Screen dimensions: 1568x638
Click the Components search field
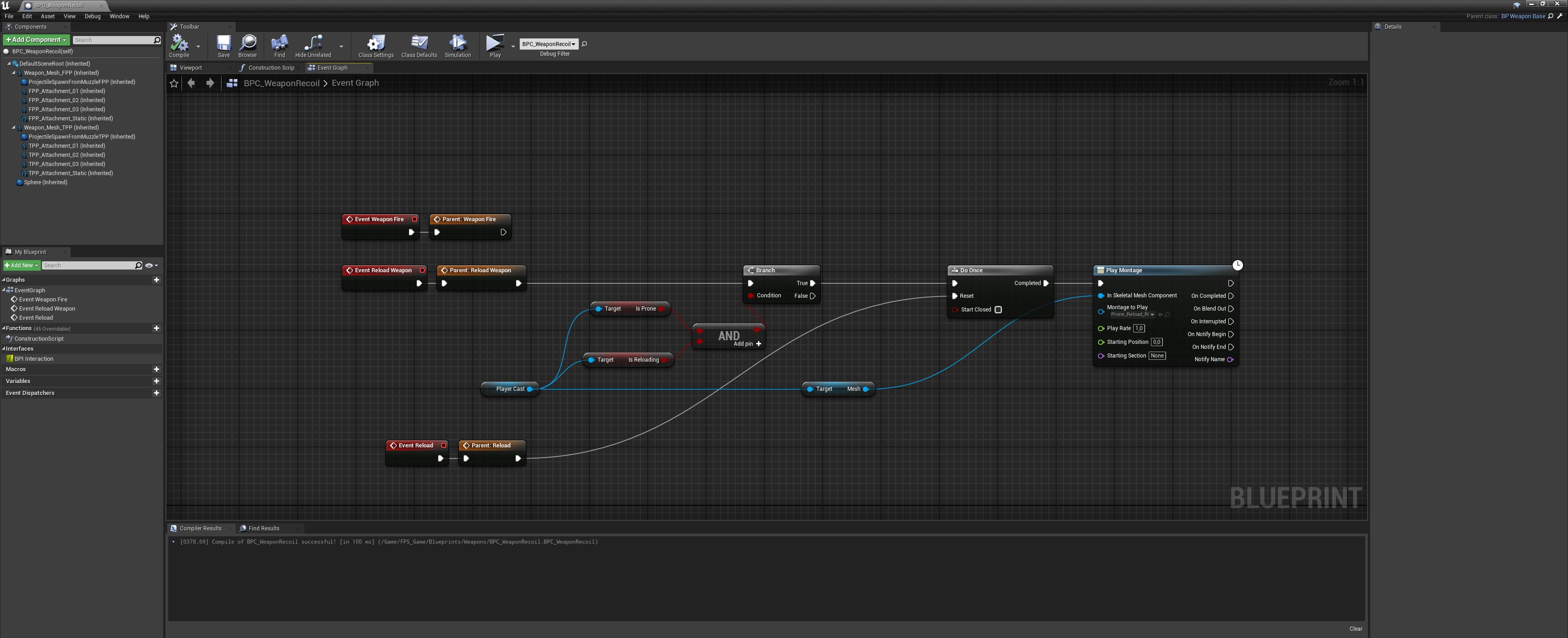point(113,40)
